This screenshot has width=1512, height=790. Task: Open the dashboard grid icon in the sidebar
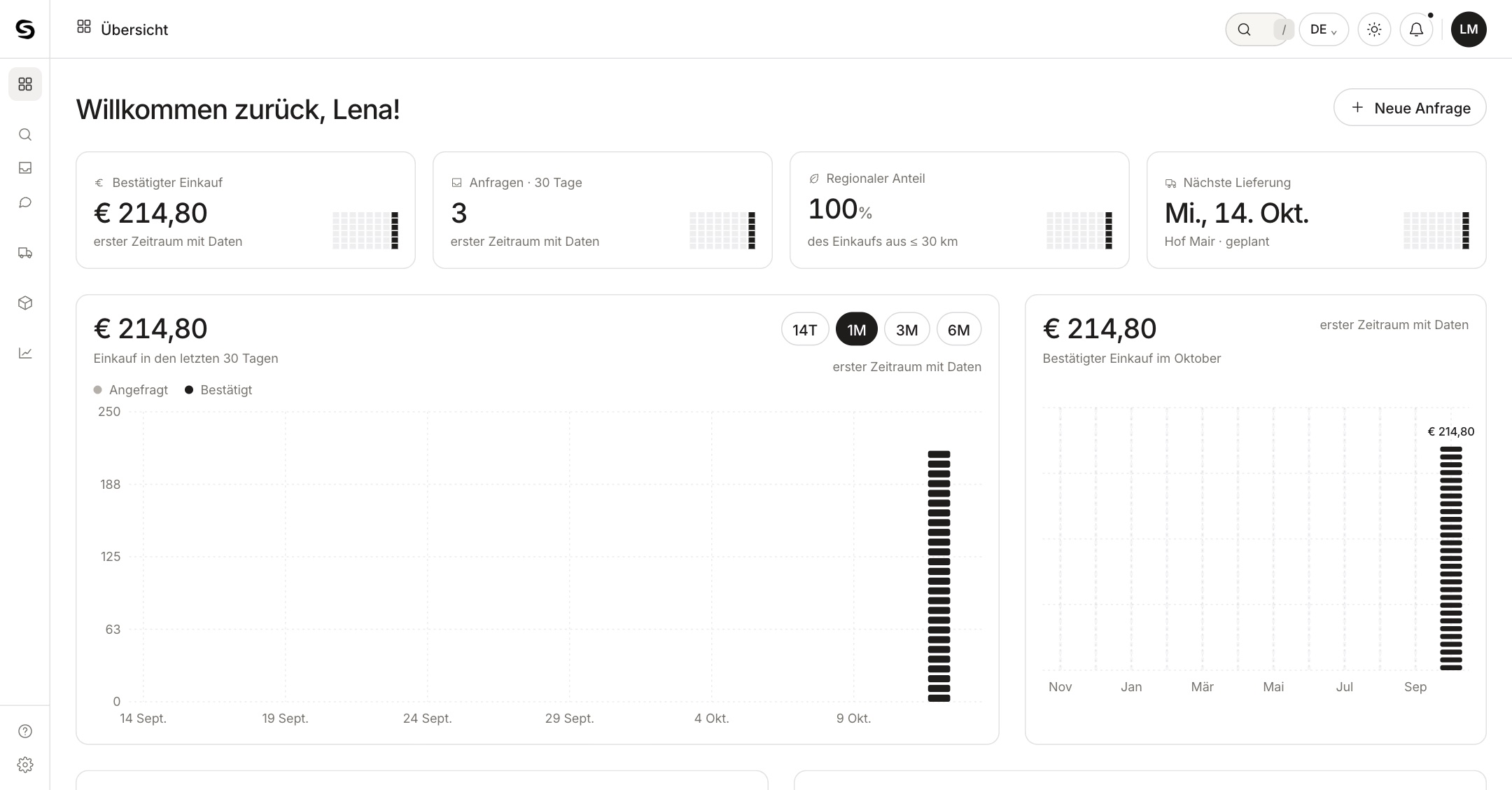coord(25,84)
